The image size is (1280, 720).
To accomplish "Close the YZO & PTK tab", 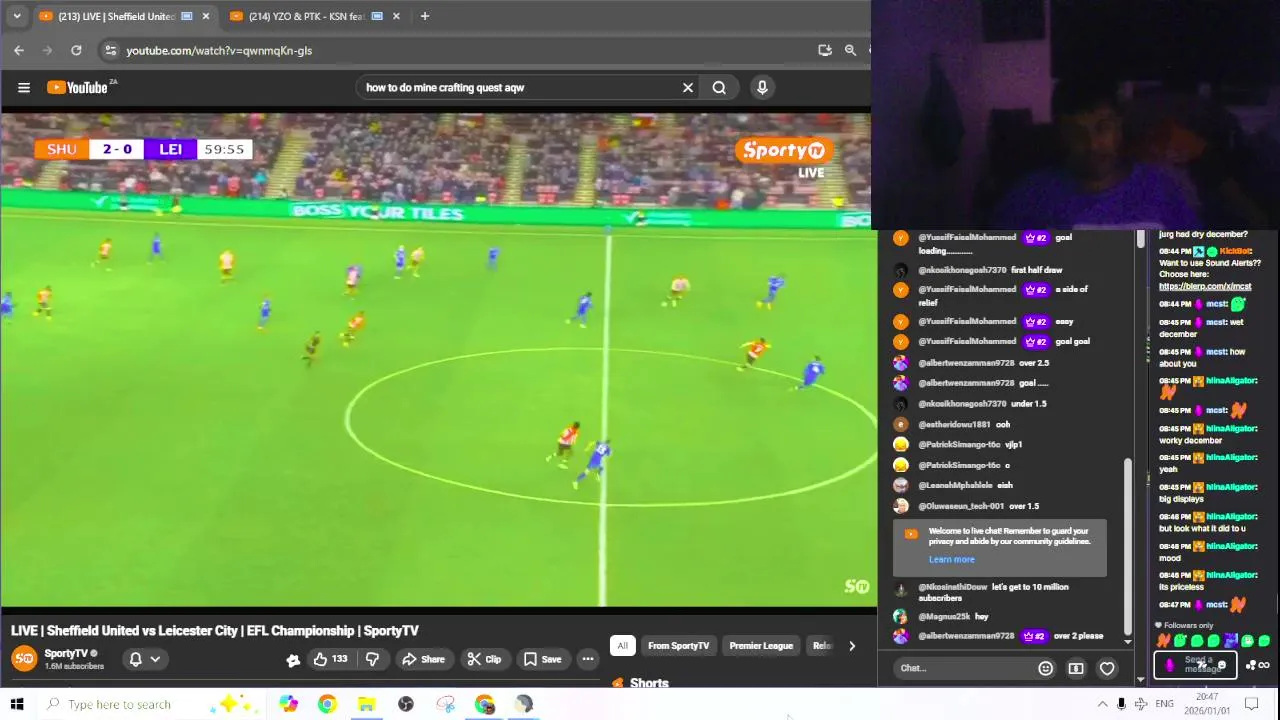I will [x=396, y=16].
